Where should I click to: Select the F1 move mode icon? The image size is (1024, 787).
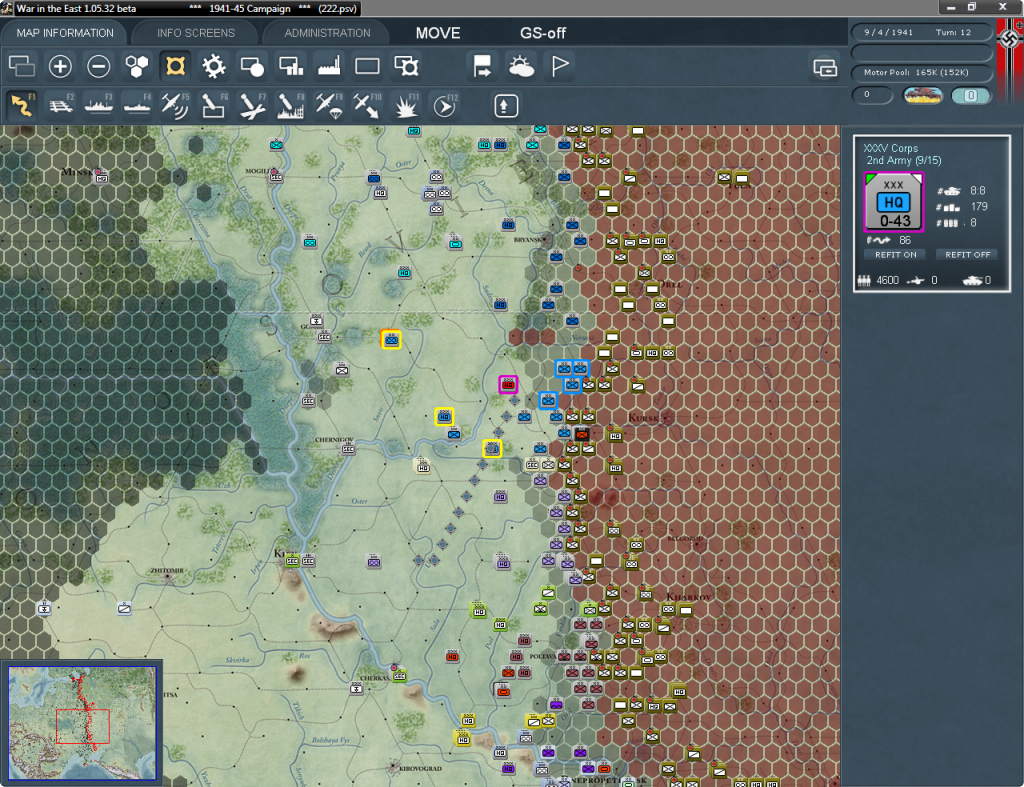coord(22,106)
